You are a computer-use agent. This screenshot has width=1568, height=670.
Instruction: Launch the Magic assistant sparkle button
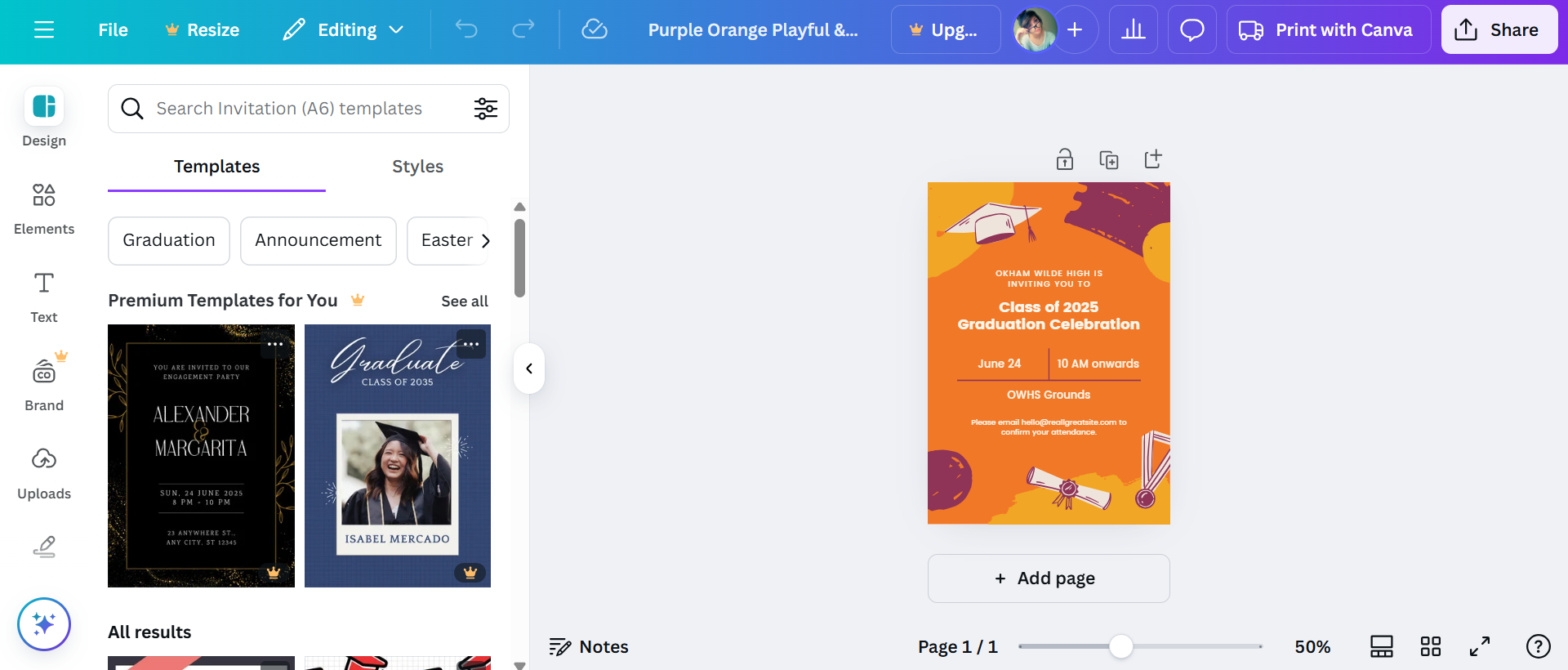point(44,624)
